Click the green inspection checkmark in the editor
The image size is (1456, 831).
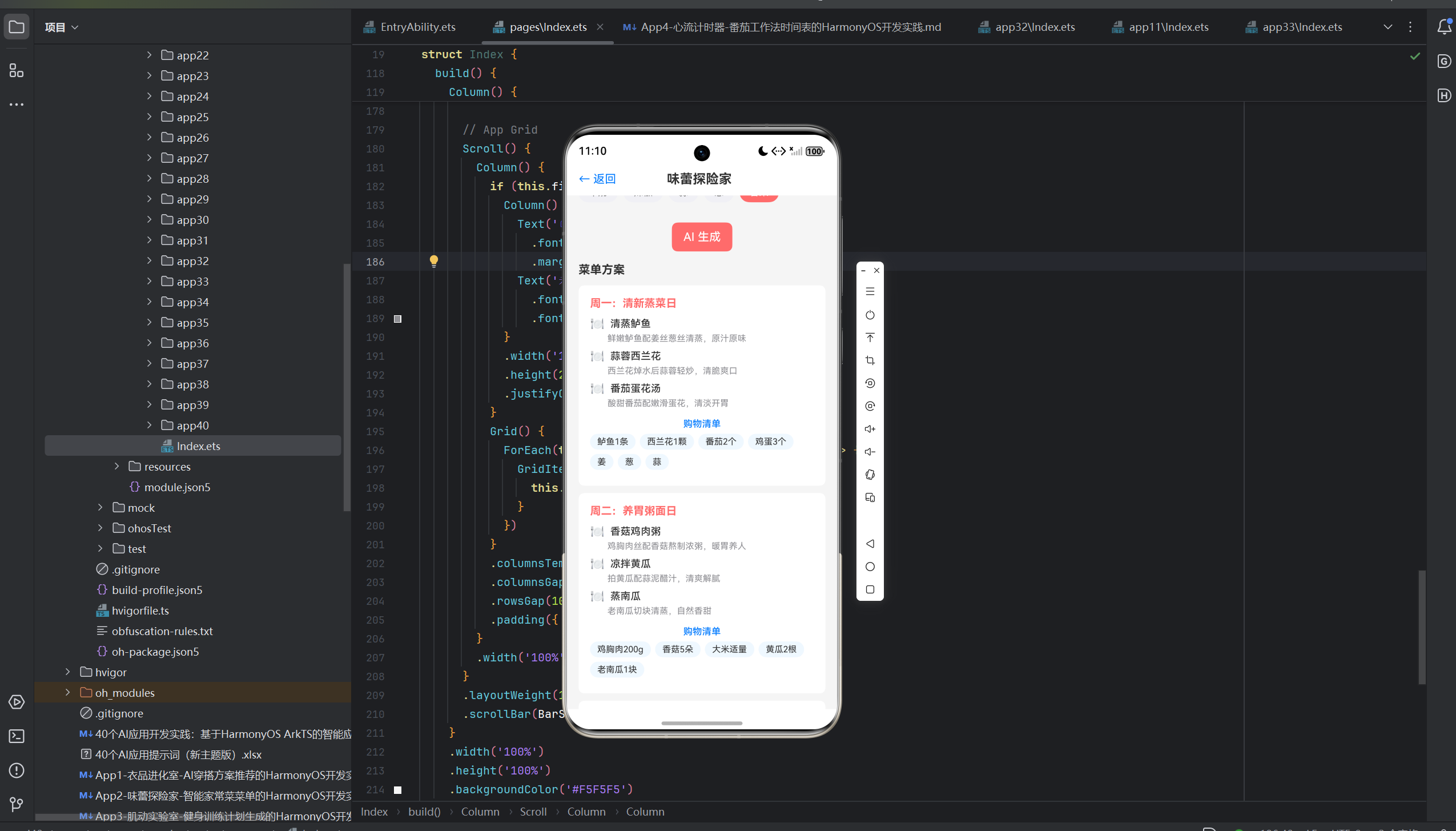tap(1415, 56)
